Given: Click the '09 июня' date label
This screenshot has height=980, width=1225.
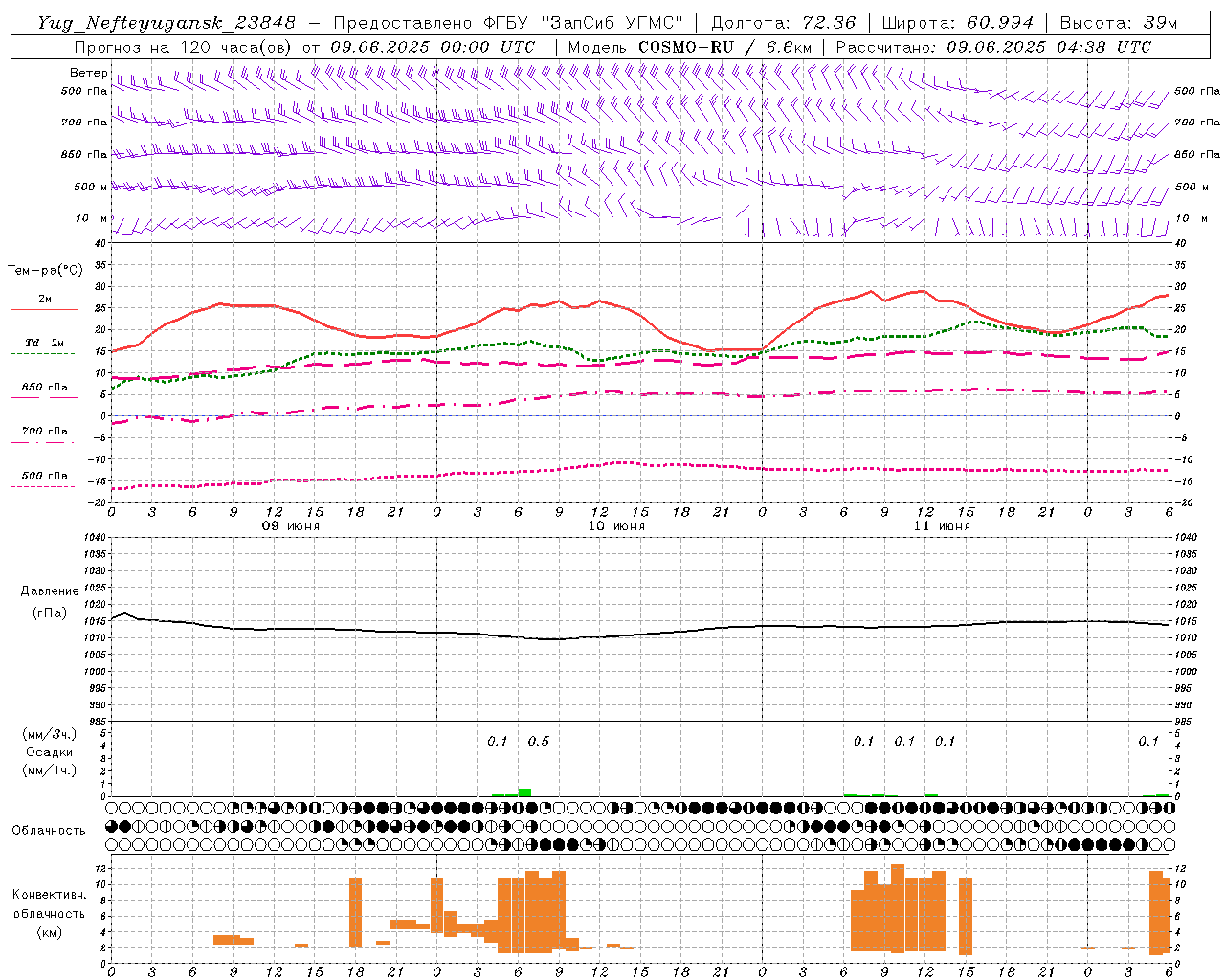Looking at the screenshot, I should coord(291,526).
